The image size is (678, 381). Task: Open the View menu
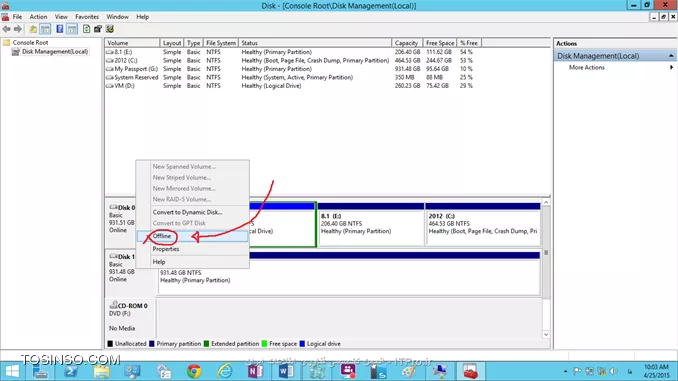(x=61, y=17)
